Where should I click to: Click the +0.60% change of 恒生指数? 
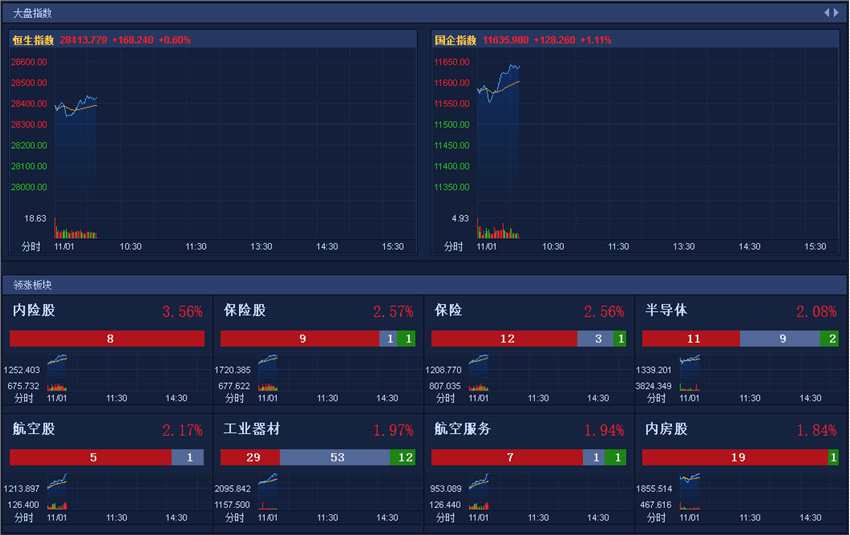(x=175, y=40)
